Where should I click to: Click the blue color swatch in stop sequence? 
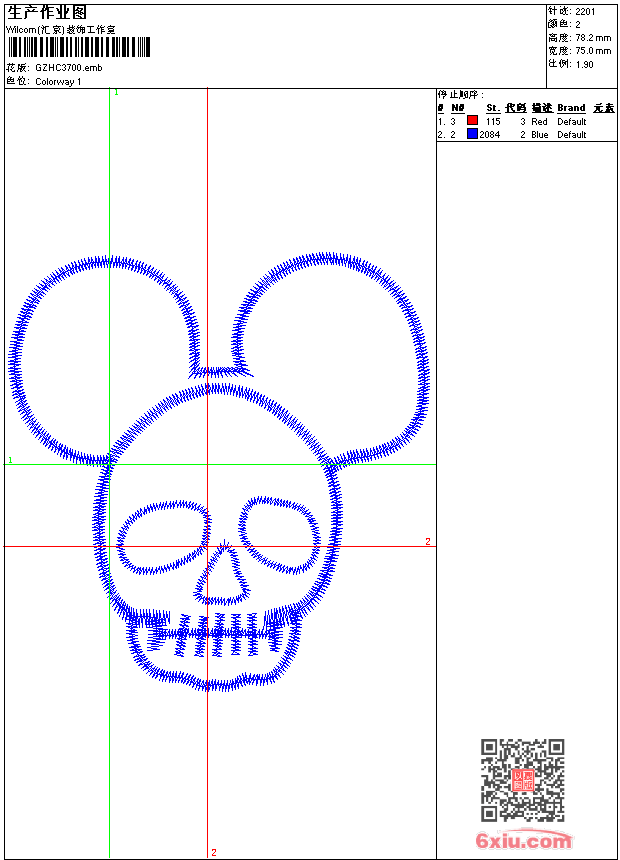tap(472, 134)
